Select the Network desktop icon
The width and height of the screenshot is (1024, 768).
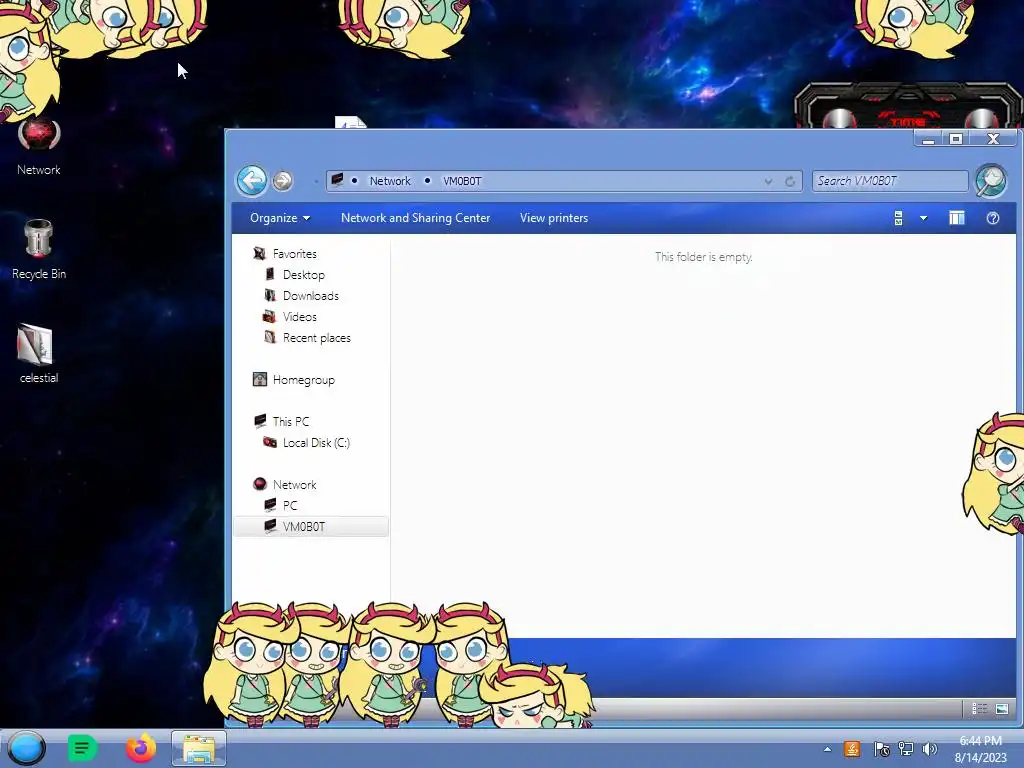(39, 148)
